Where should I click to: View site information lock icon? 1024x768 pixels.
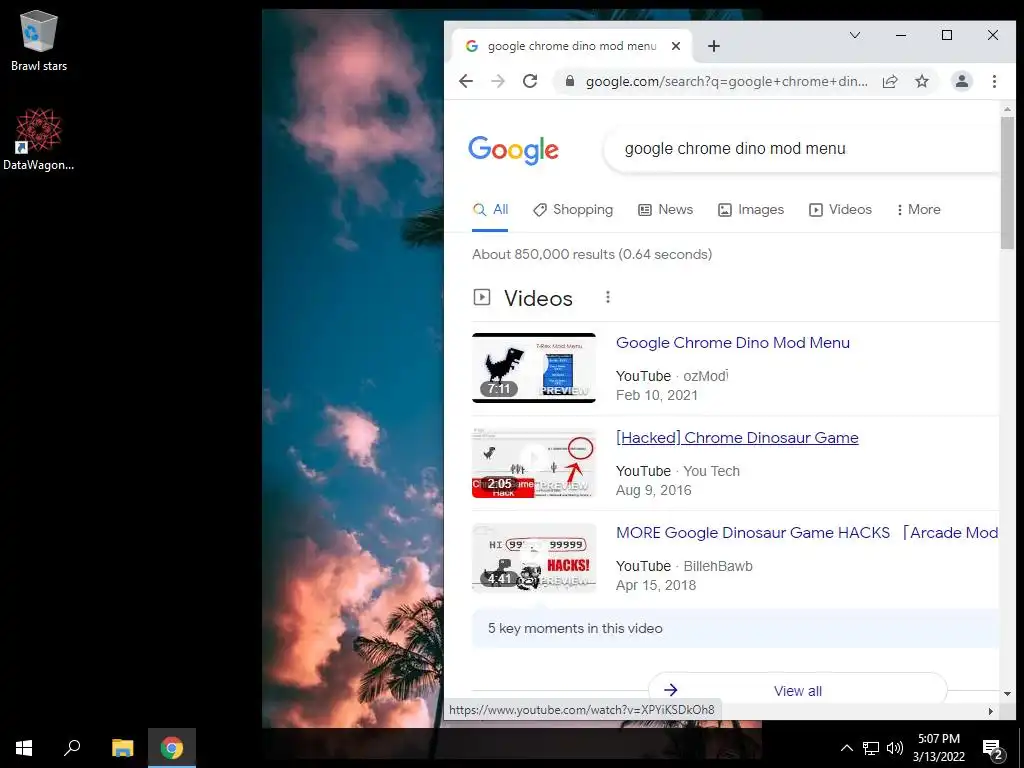click(569, 81)
